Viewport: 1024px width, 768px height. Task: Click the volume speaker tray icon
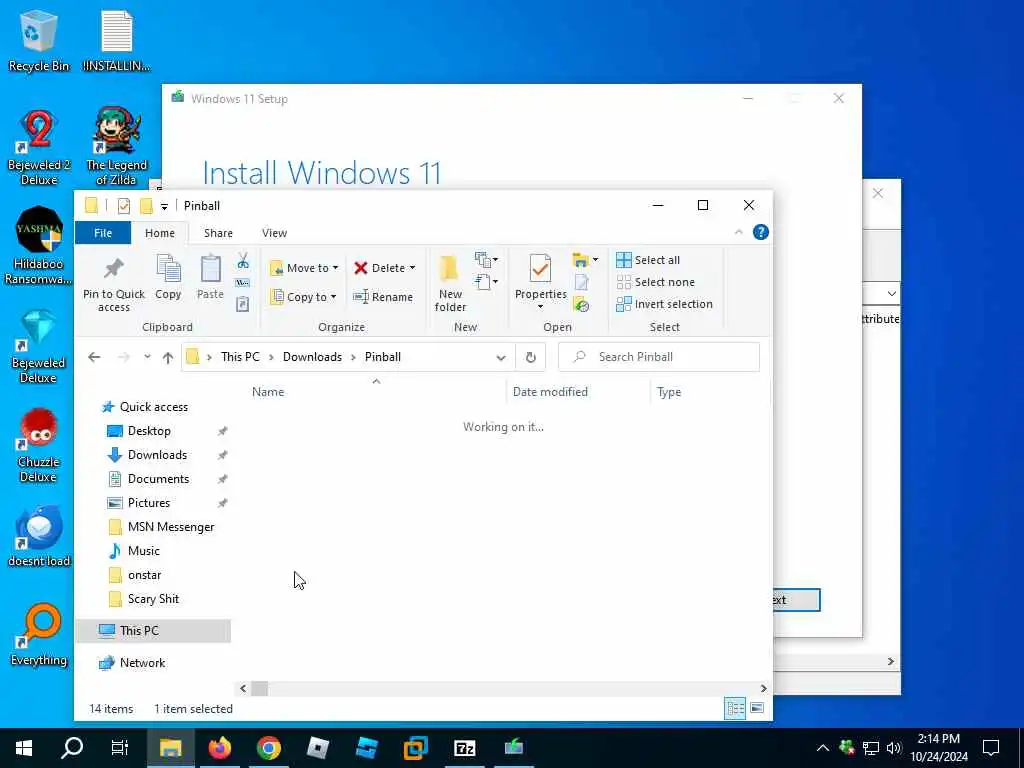pos(894,748)
